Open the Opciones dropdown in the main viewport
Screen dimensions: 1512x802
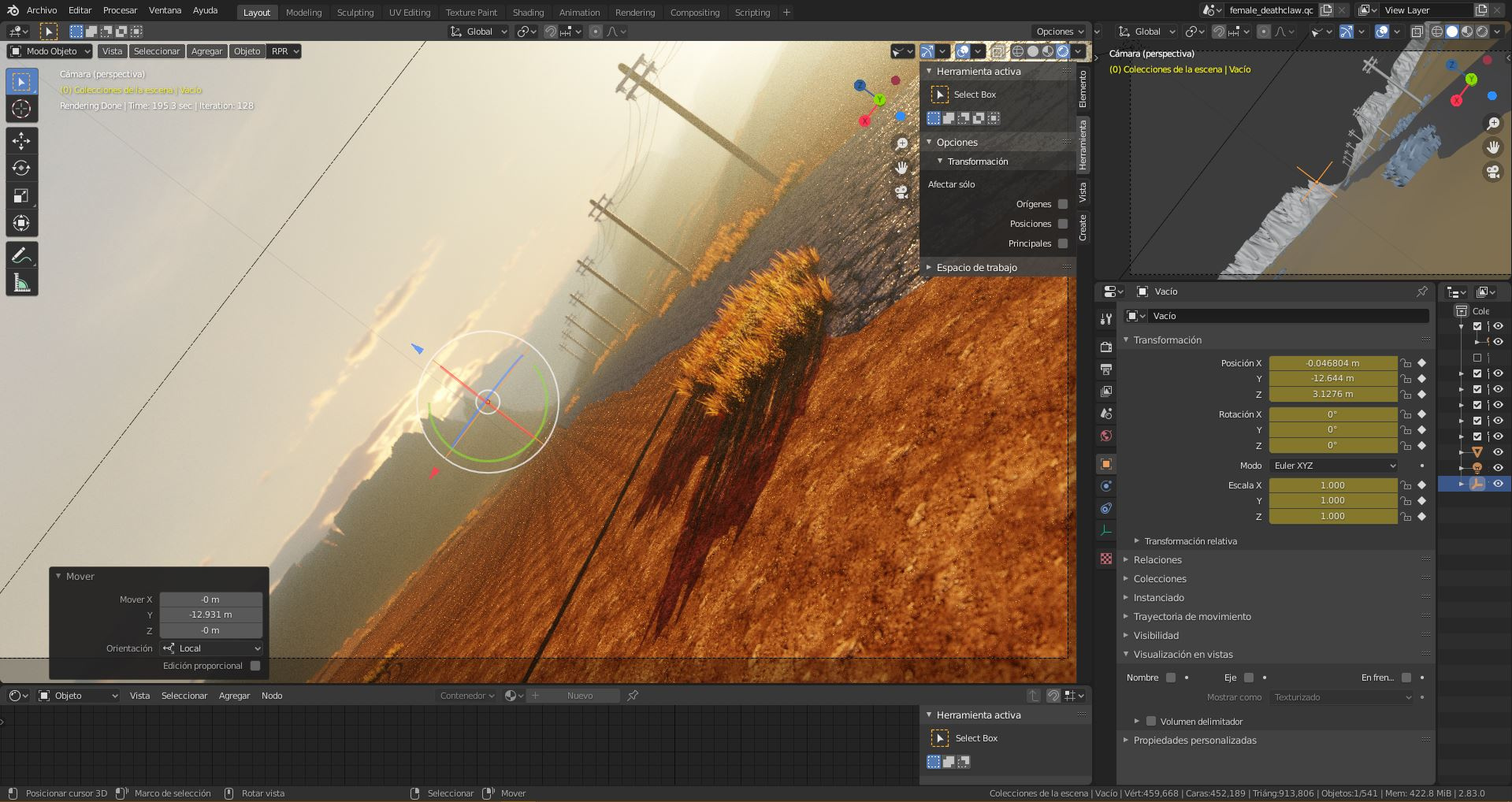click(1060, 32)
